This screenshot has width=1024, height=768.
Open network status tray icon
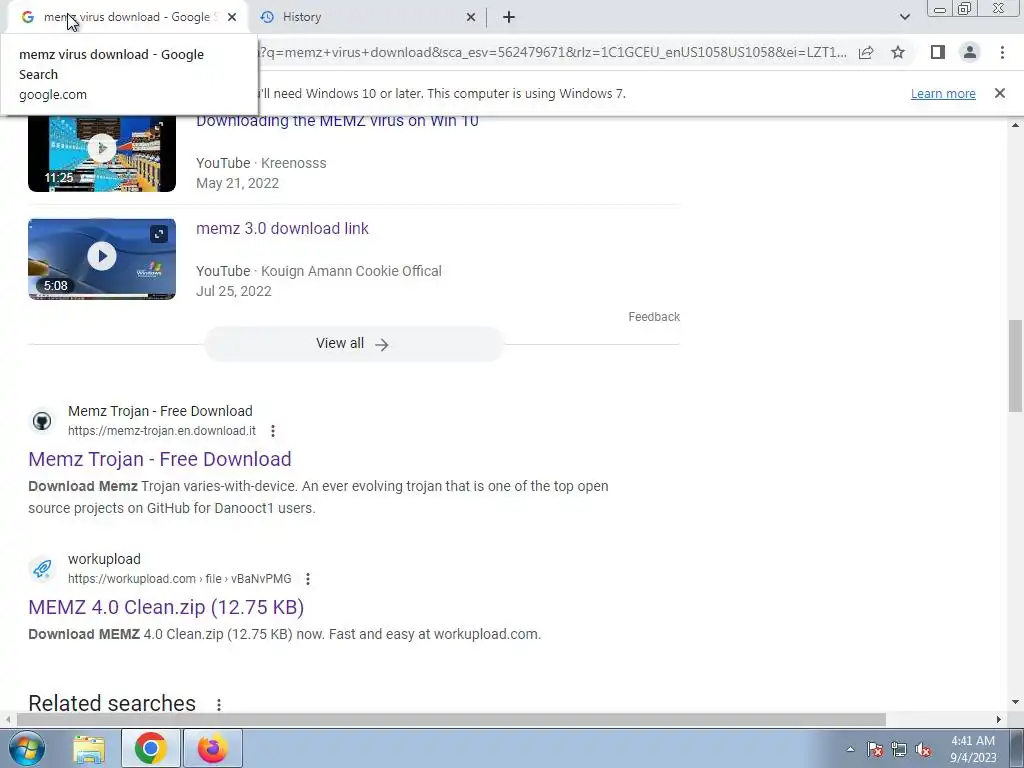click(899, 750)
